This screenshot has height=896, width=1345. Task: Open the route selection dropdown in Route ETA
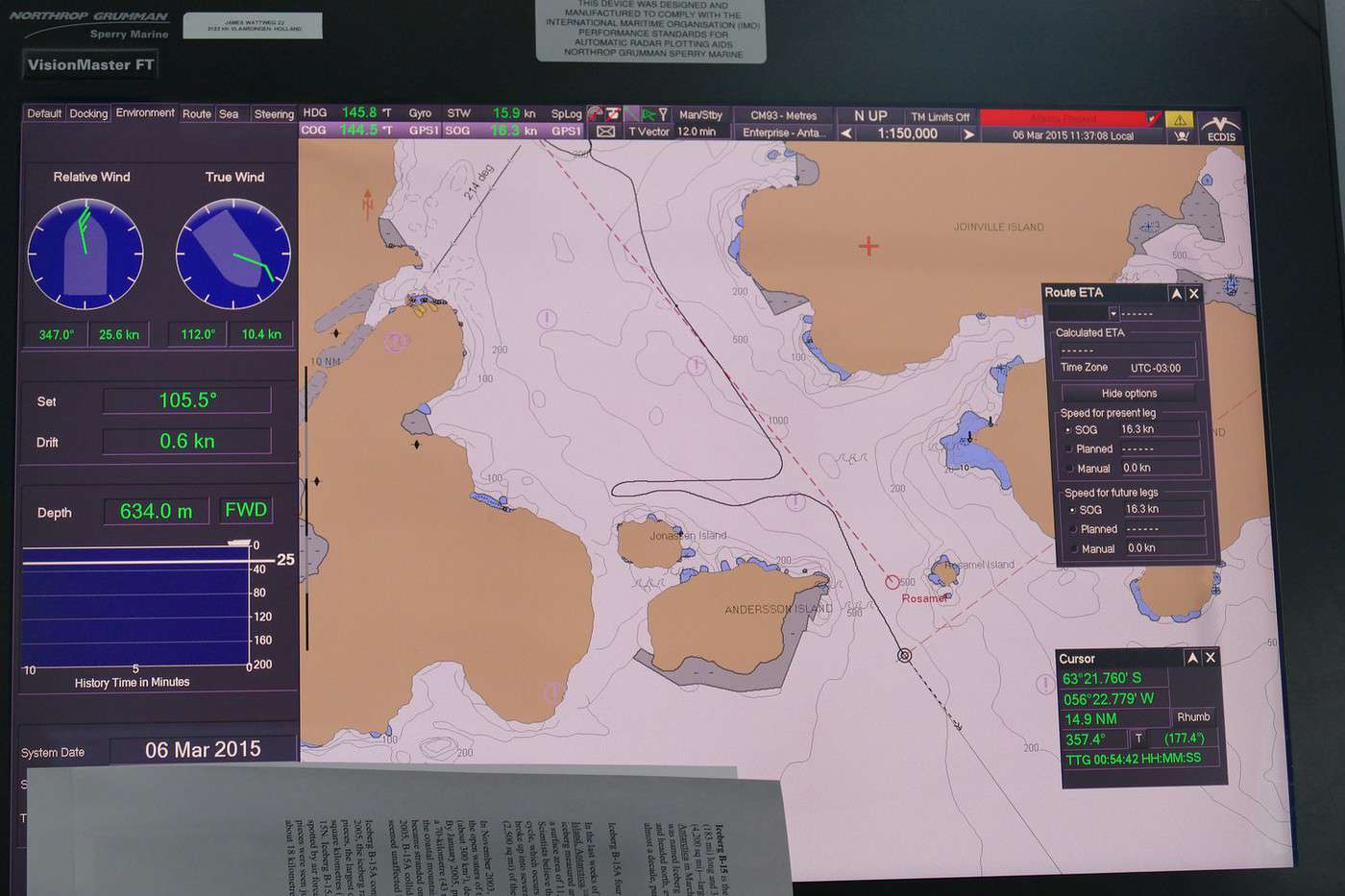(x=1113, y=313)
